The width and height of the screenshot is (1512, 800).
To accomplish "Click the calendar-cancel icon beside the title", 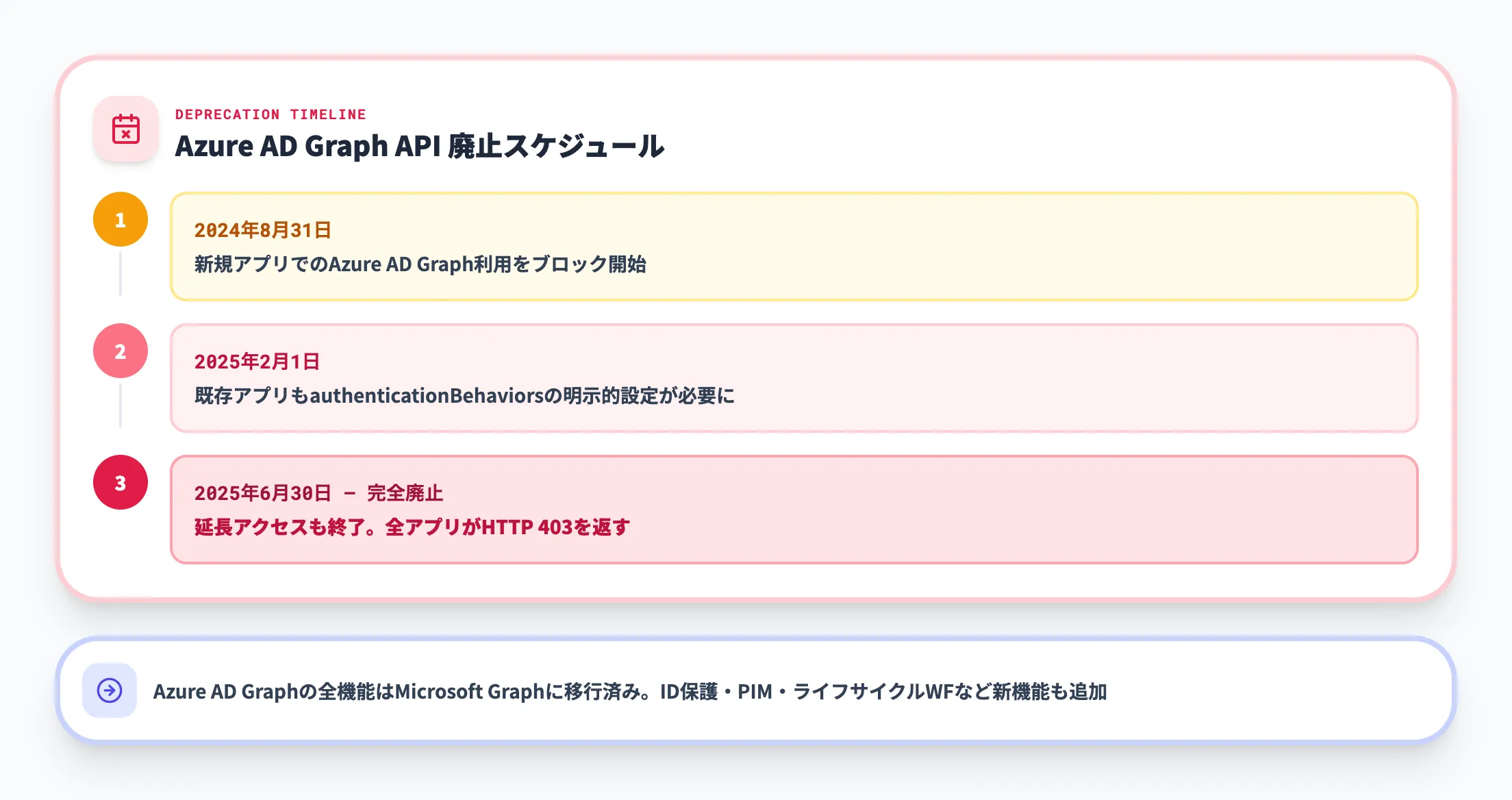I will (x=126, y=129).
